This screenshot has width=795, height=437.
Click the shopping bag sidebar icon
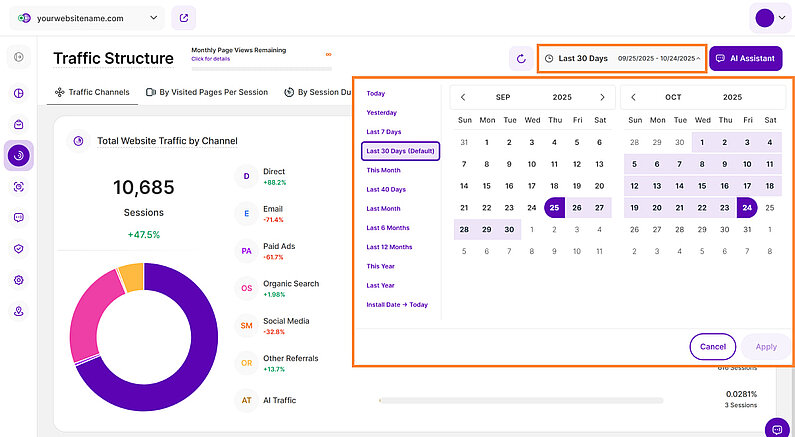[x=18, y=125]
